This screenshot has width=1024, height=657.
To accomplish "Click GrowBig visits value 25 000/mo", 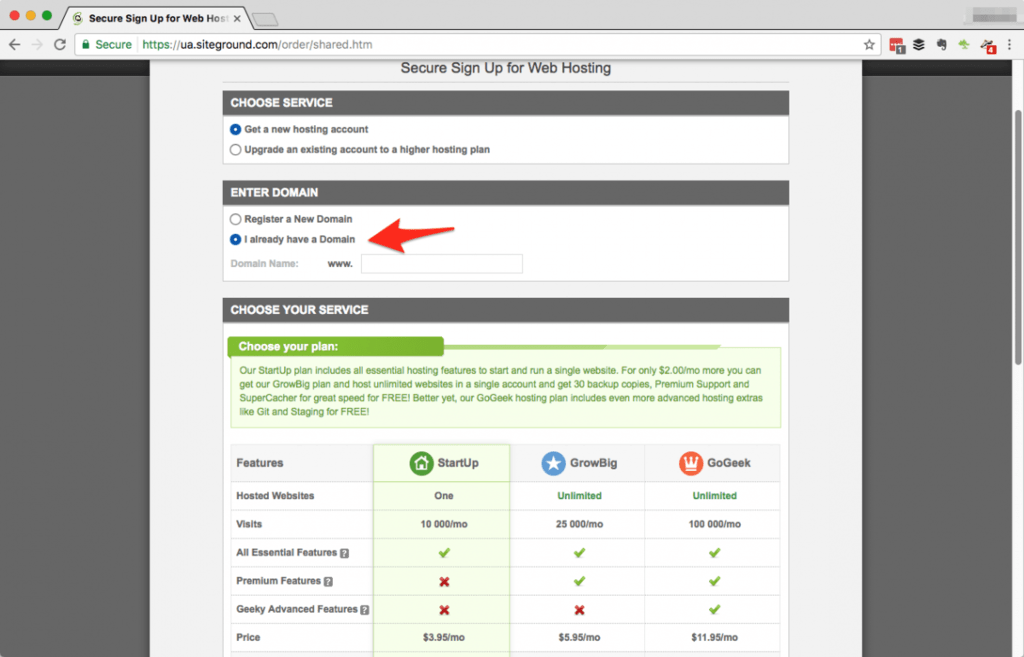I will pyautogui.click(x=579, y=524).
